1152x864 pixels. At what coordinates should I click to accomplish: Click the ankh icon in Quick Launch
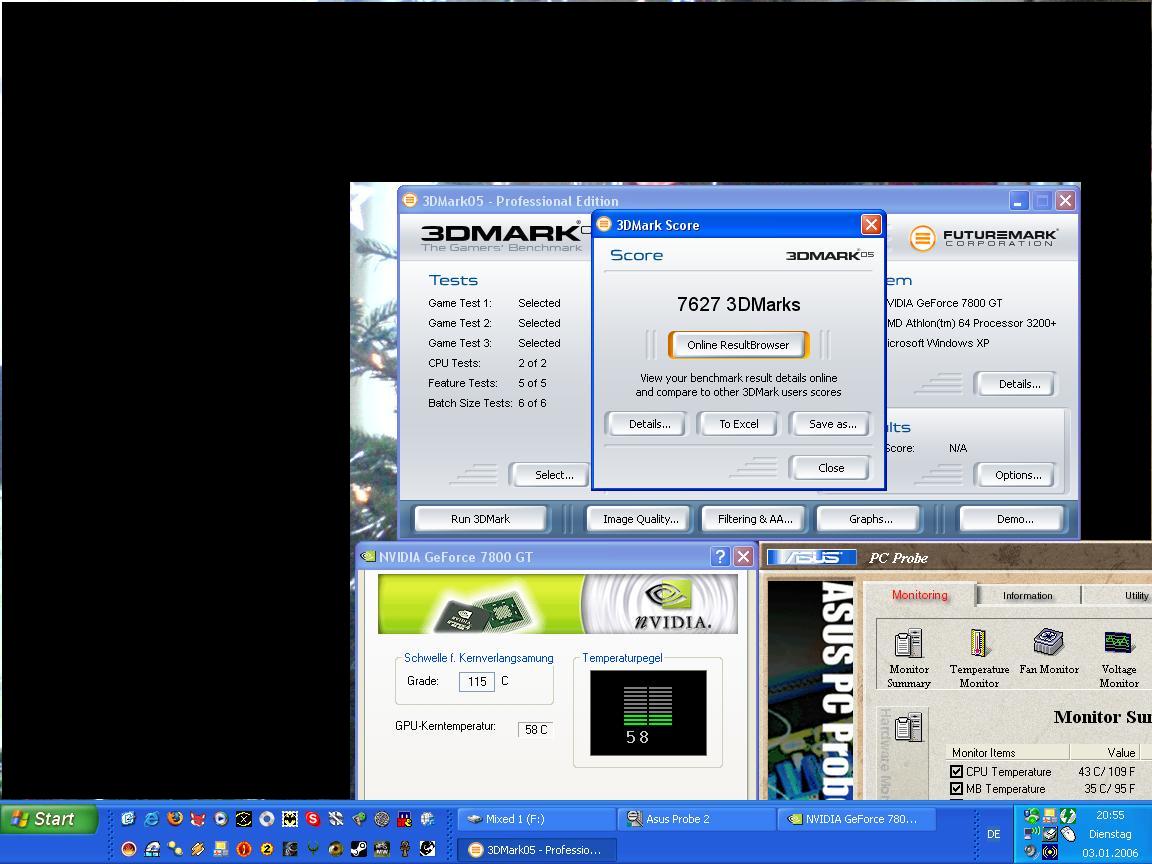[404, 849]
